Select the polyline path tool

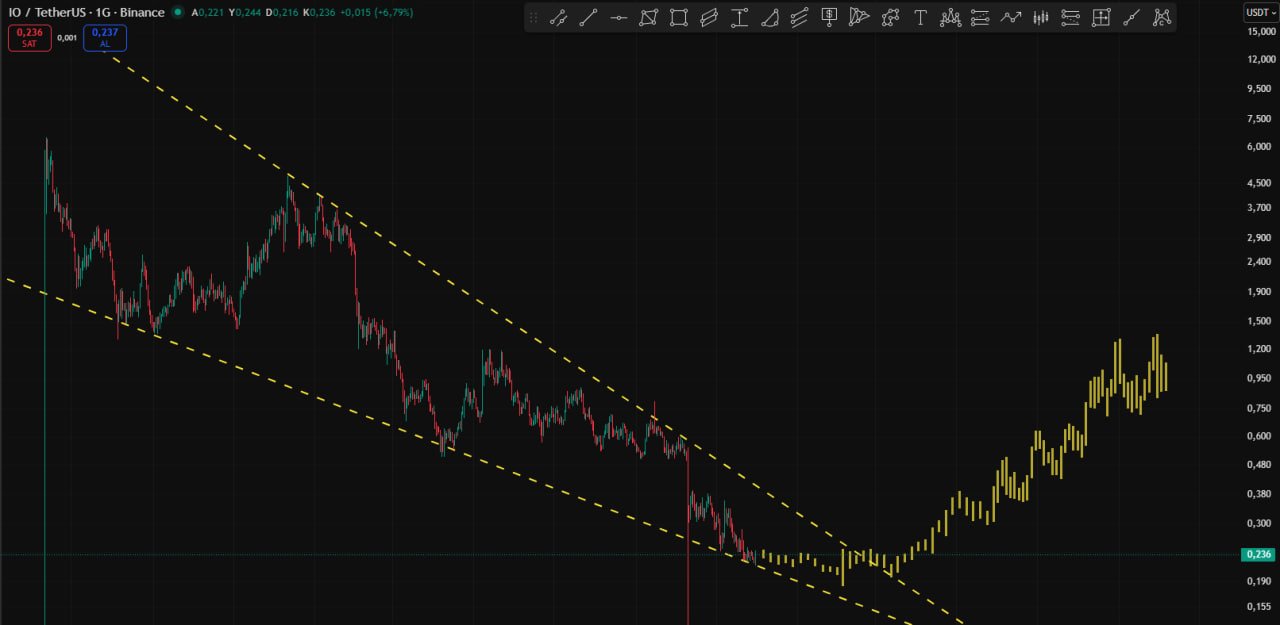[x=890, y=17]
